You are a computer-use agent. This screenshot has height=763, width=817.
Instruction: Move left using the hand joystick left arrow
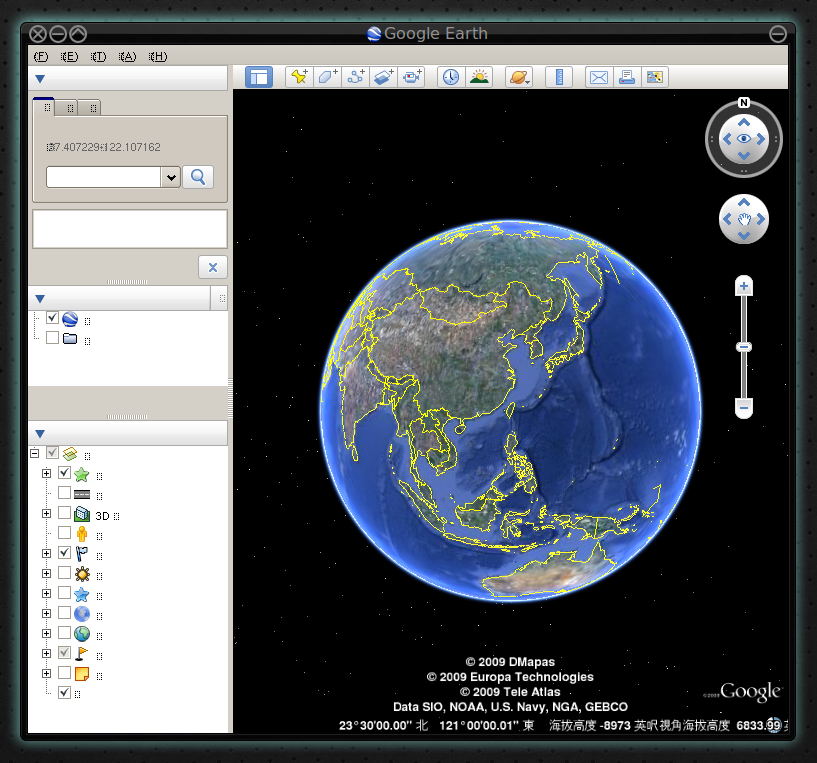coord(727,219)
